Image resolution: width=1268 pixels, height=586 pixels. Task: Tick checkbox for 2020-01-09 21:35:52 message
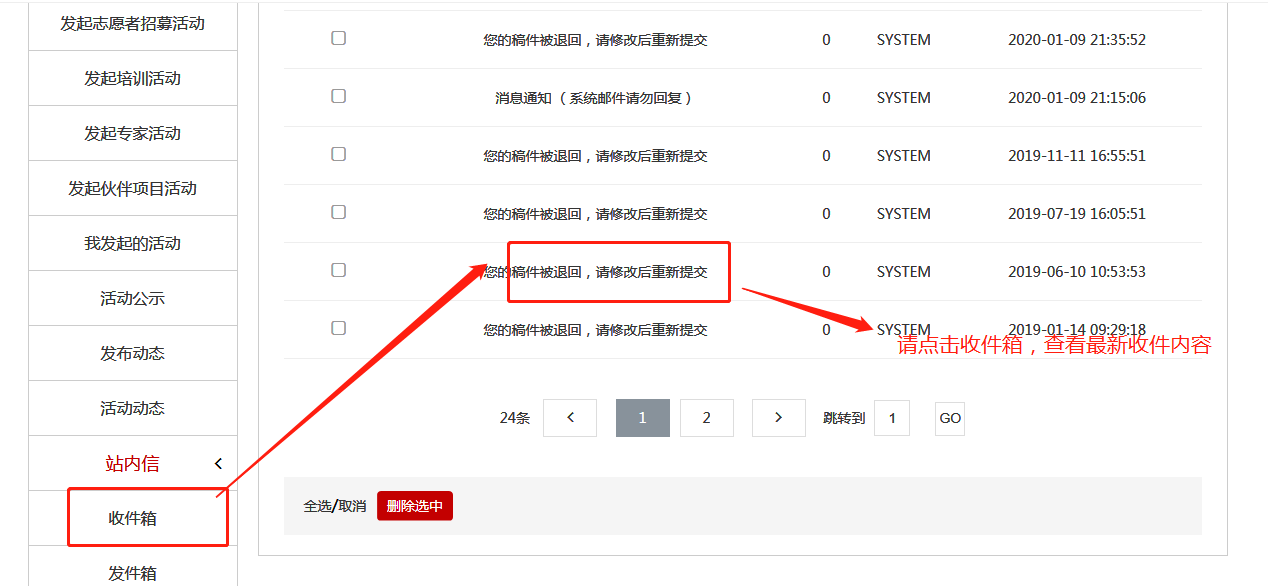(x=338, y=38)
